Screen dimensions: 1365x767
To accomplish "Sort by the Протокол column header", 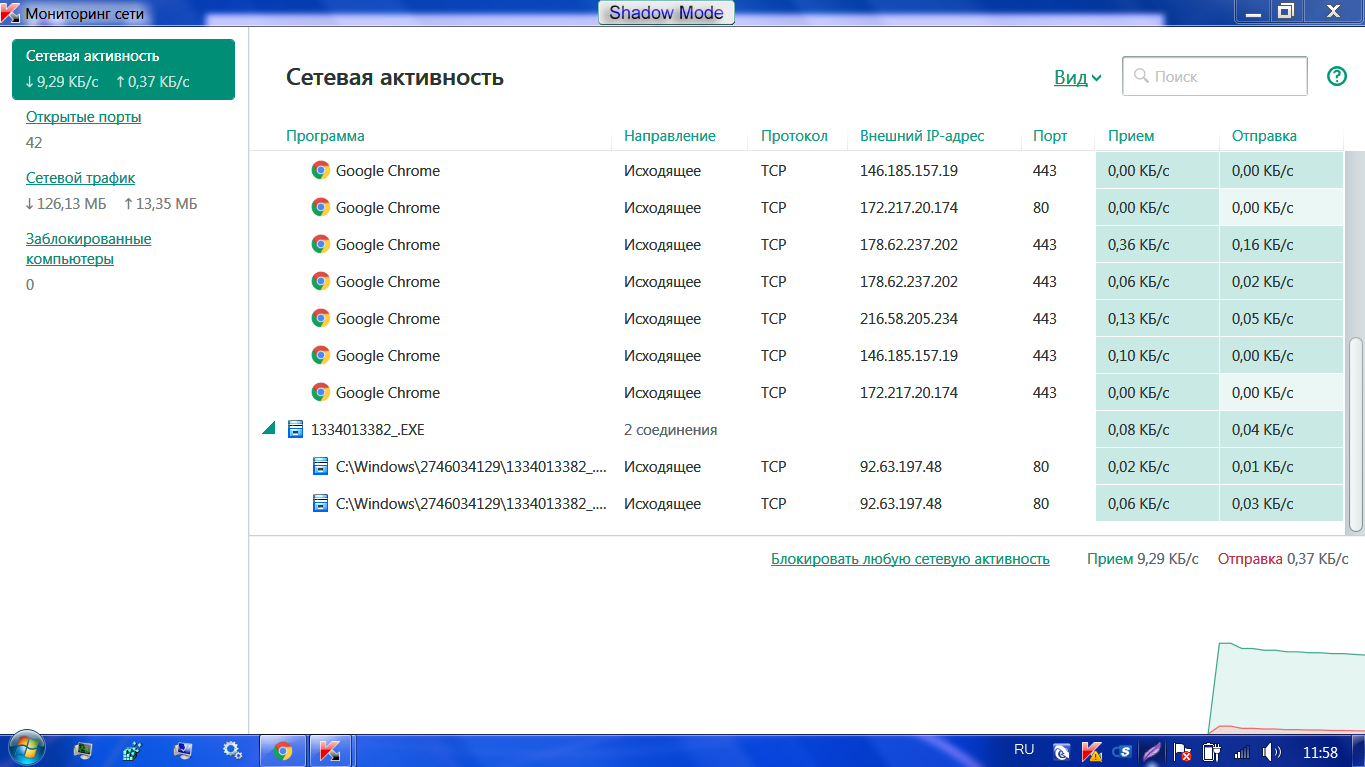I will pyautogui.click(x=794, y=136).
